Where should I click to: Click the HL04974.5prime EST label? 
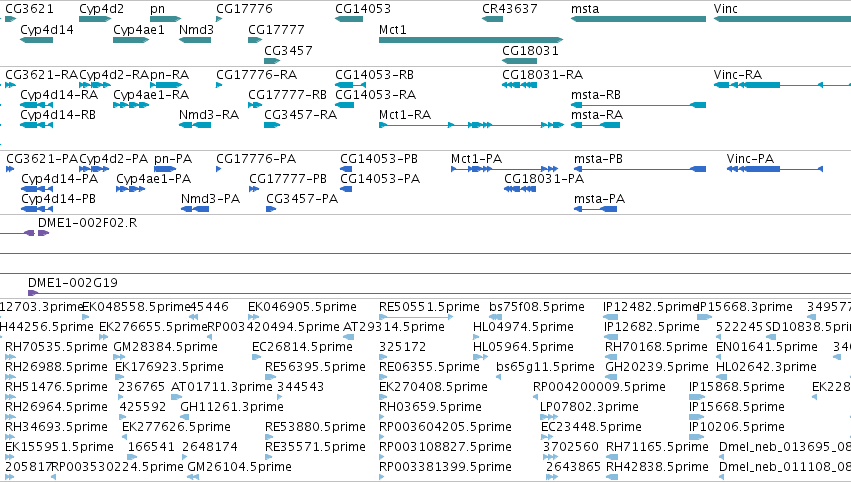point(523,327)
